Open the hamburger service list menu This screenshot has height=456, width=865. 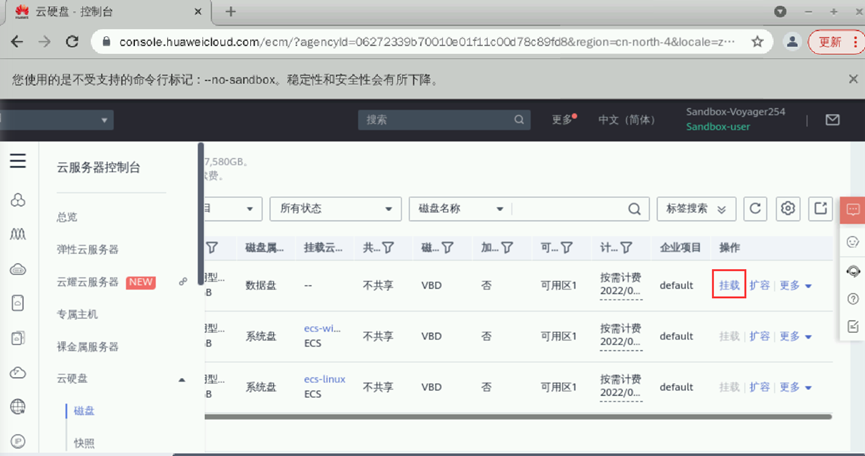click(18, 161)
